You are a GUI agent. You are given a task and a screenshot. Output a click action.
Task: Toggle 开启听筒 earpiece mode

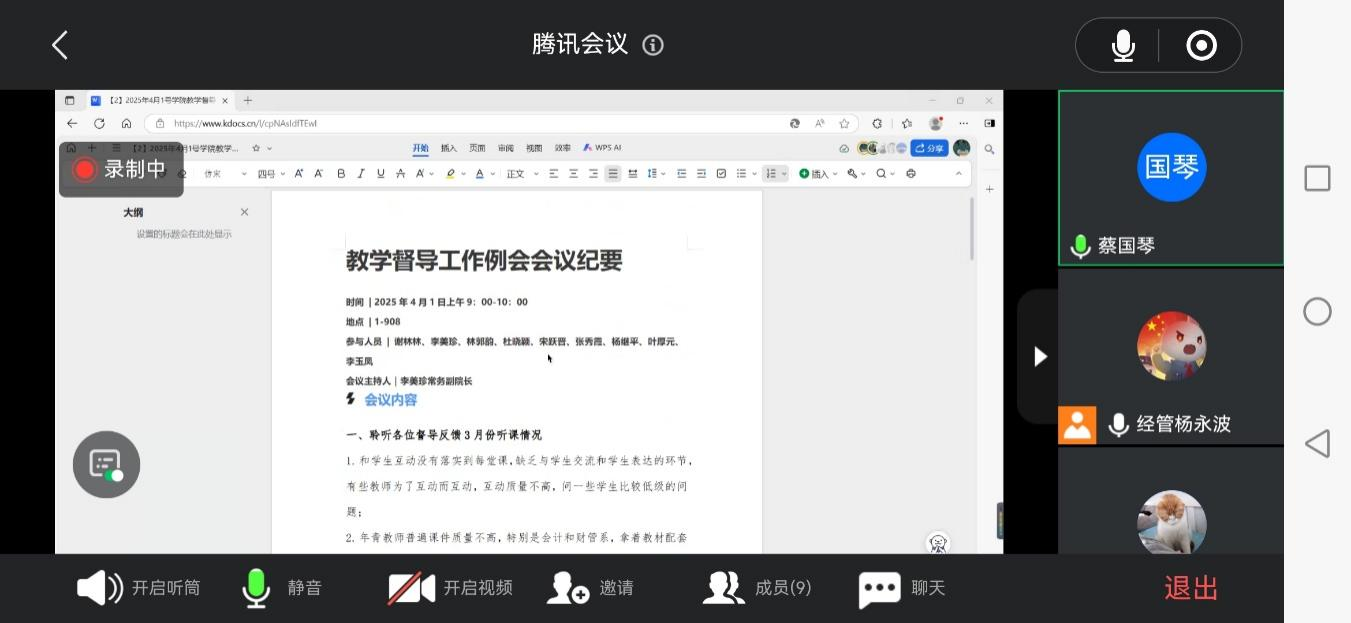(100, 588)
